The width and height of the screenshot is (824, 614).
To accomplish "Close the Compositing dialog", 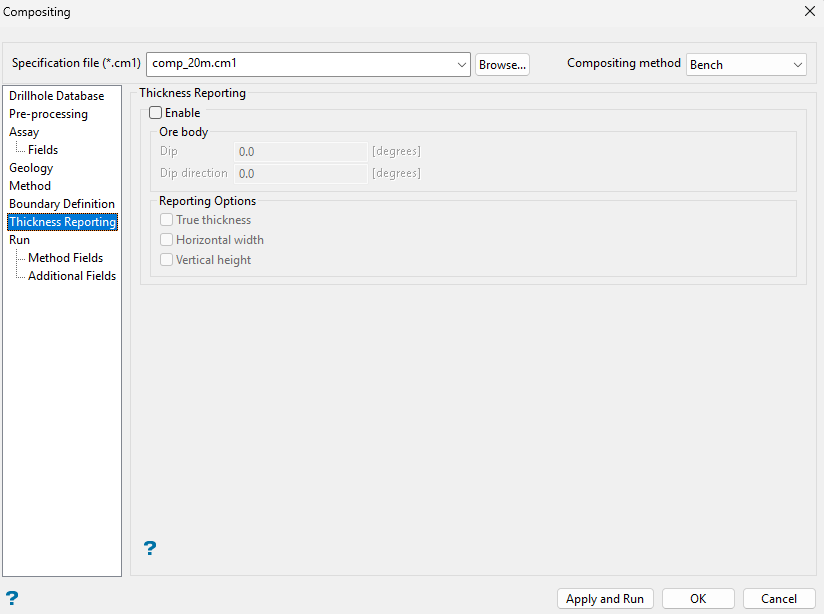I will coord(809,11).
